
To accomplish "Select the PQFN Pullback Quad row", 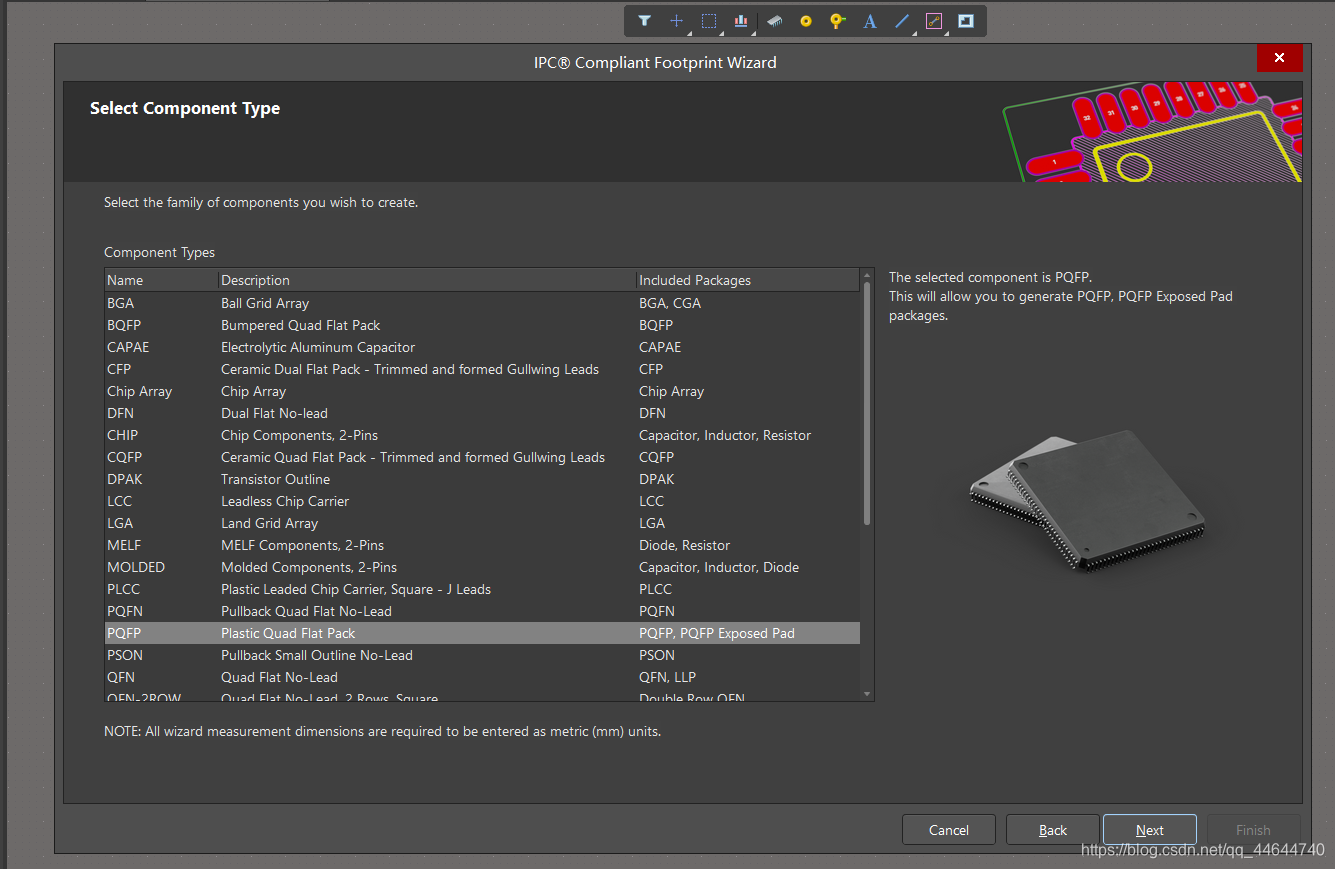I will click(x=482, y=611).
